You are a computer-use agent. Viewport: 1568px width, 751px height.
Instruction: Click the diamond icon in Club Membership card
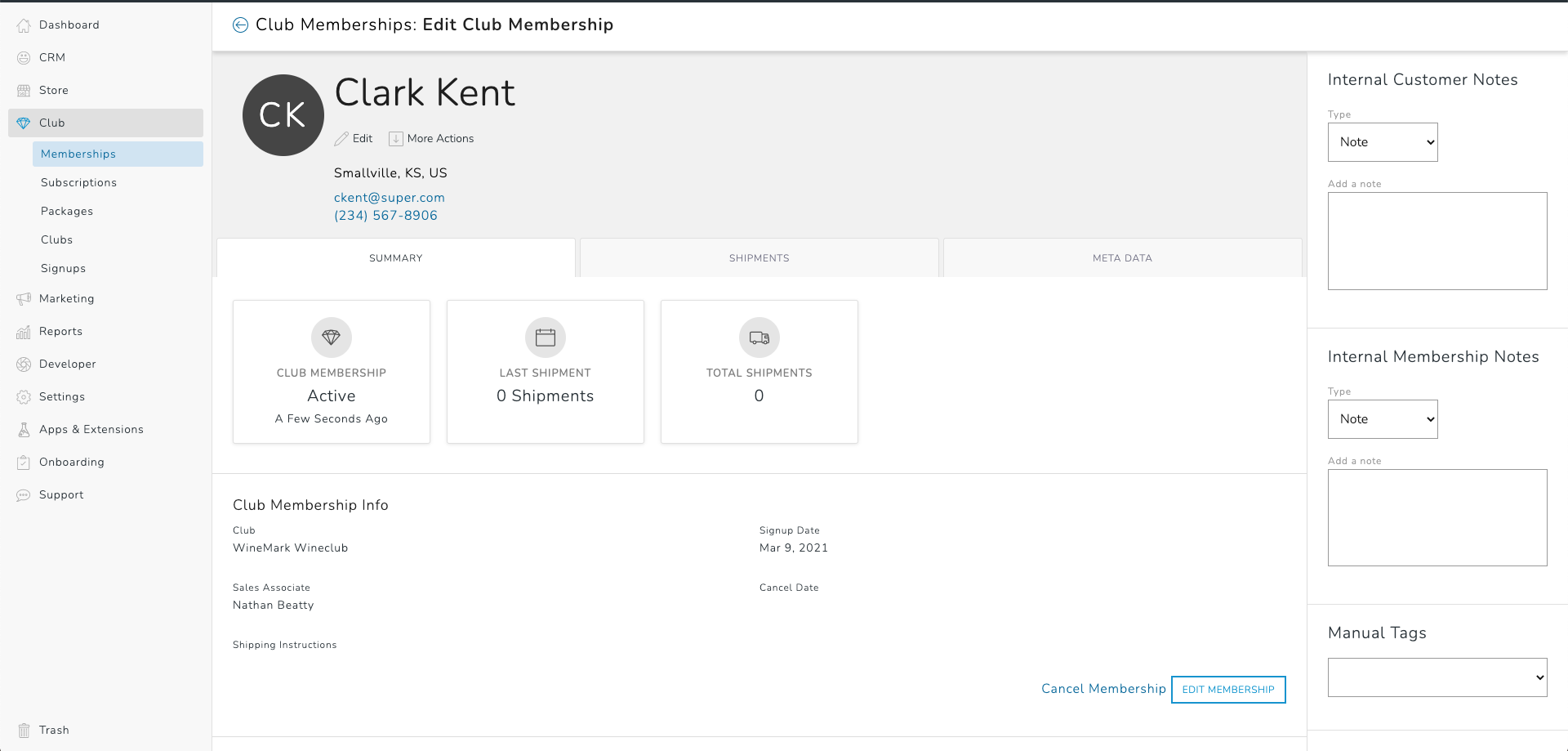pos(332,338)
